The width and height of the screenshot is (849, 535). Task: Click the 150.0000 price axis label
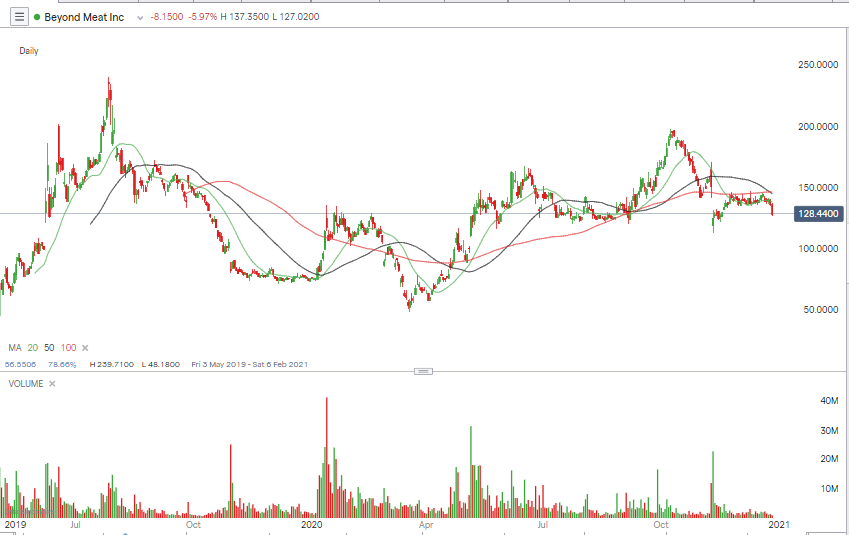818,187
